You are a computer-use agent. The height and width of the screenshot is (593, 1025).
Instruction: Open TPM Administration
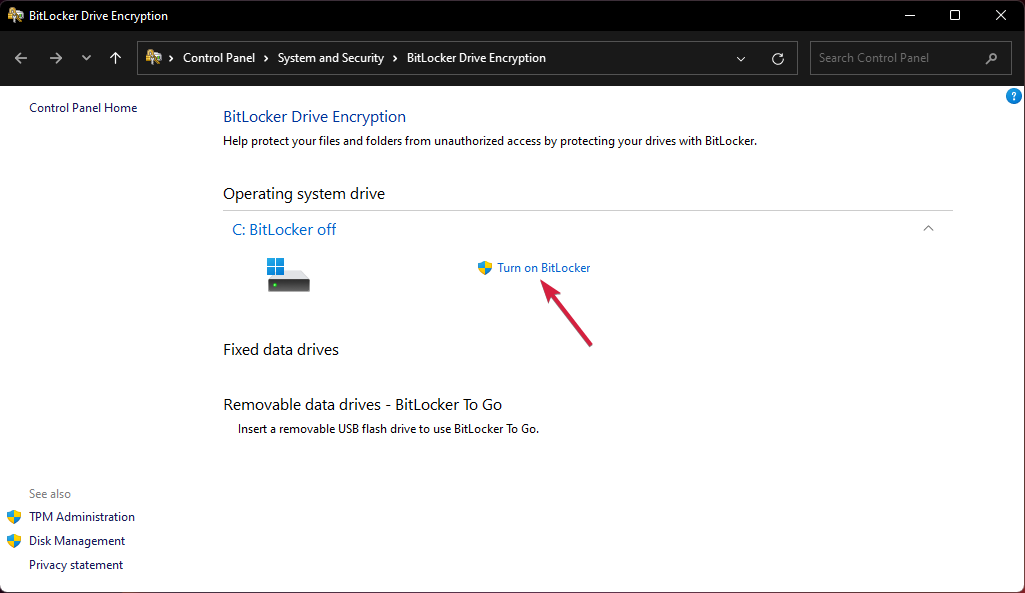click(81, 516)
